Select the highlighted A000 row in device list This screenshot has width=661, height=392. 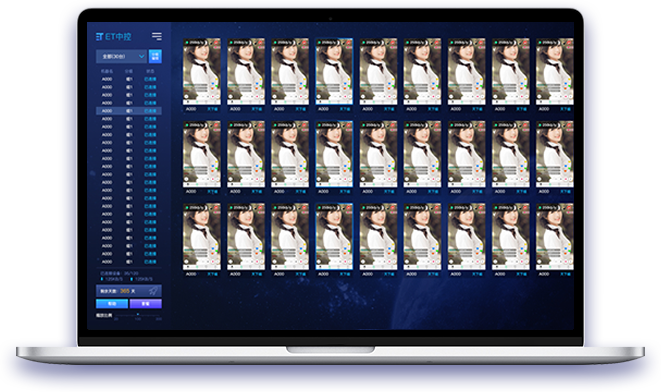pos(129,111)
